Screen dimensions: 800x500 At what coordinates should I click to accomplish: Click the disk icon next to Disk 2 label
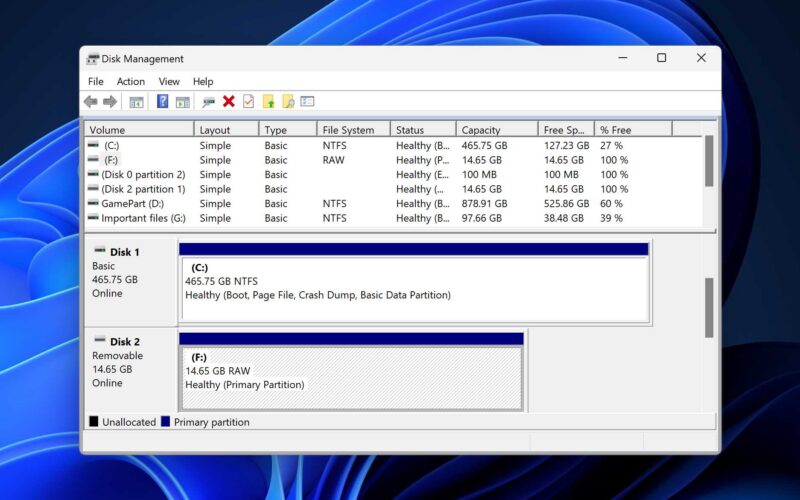pyautogui.click(x=100, y=340)
